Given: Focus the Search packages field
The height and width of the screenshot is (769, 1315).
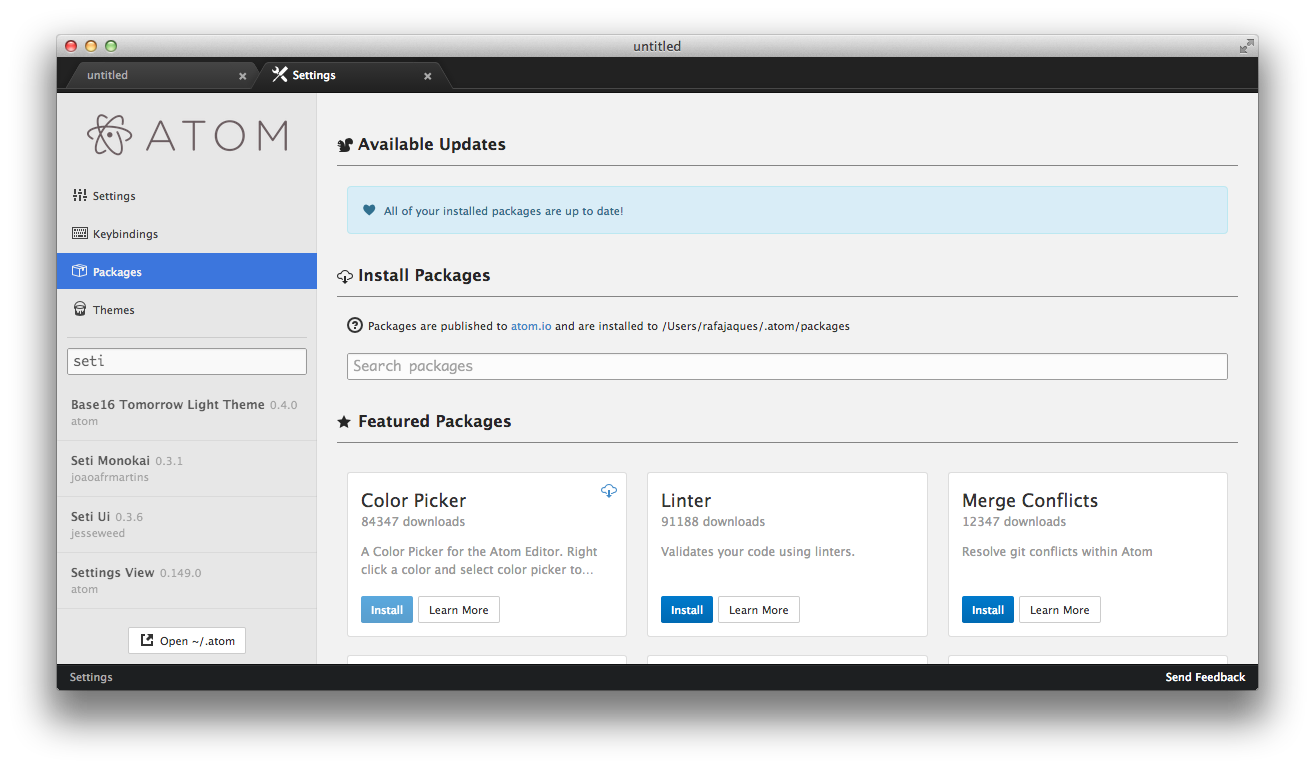Looking at the screenshot, I should pyautogui.click(x=787, y=366).
